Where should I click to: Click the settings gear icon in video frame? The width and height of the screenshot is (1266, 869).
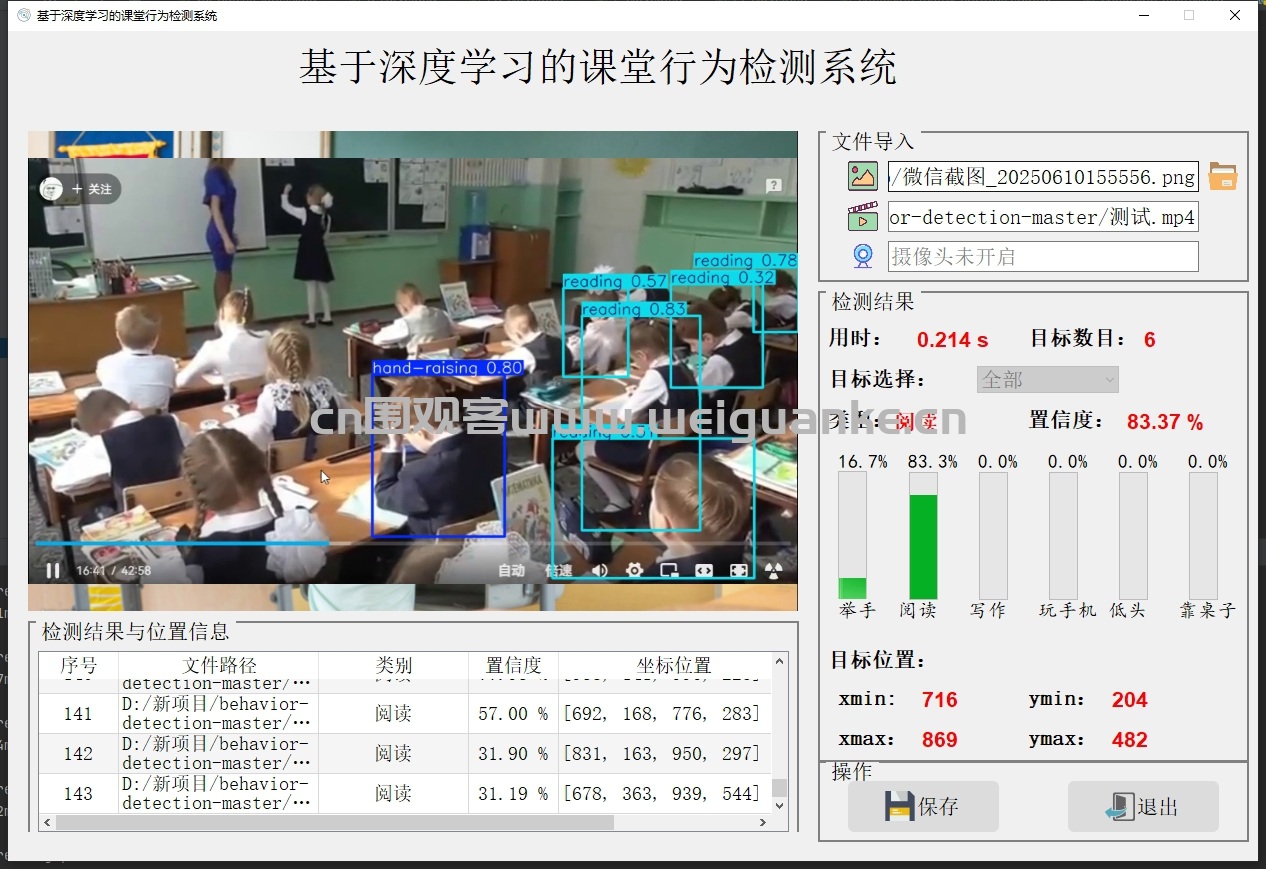pyautogui.click(x=634, y=571)
